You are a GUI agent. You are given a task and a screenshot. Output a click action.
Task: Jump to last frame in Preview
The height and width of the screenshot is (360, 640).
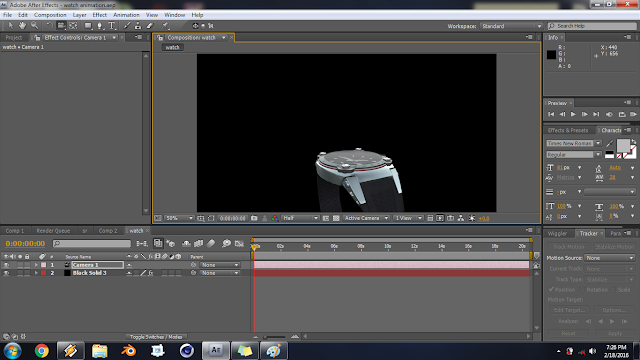pos(596,114)
